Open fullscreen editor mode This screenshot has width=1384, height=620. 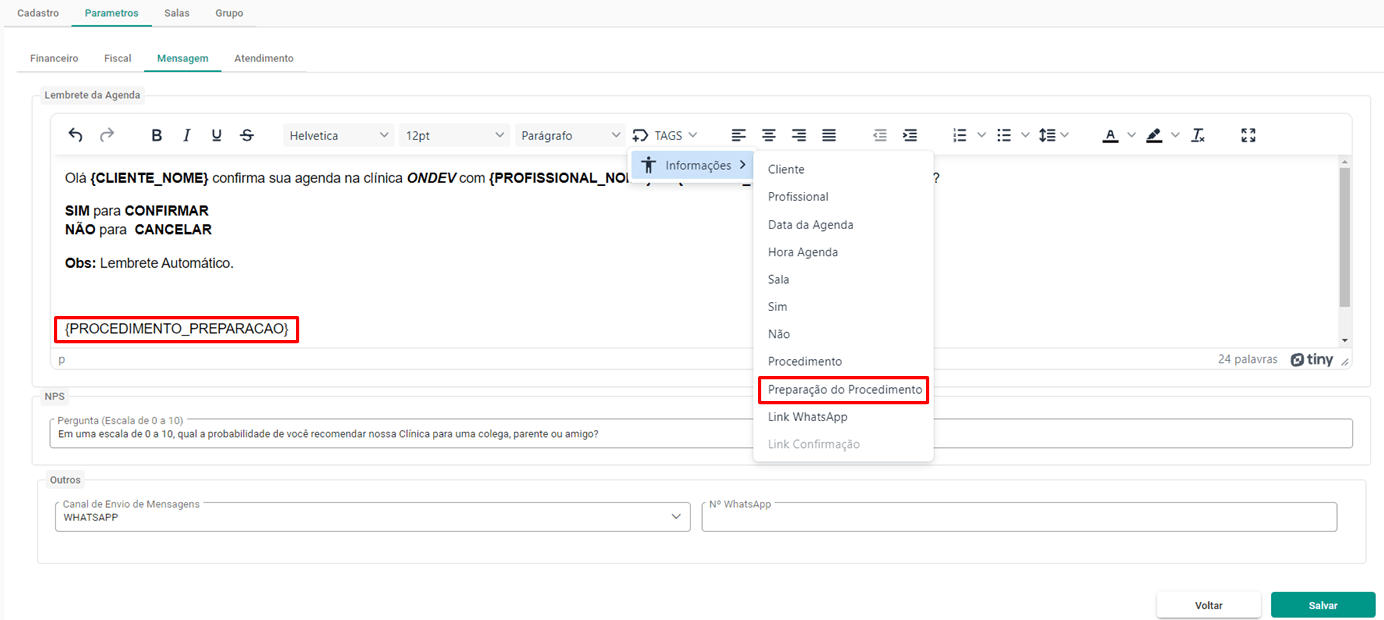click(1248, 135)
